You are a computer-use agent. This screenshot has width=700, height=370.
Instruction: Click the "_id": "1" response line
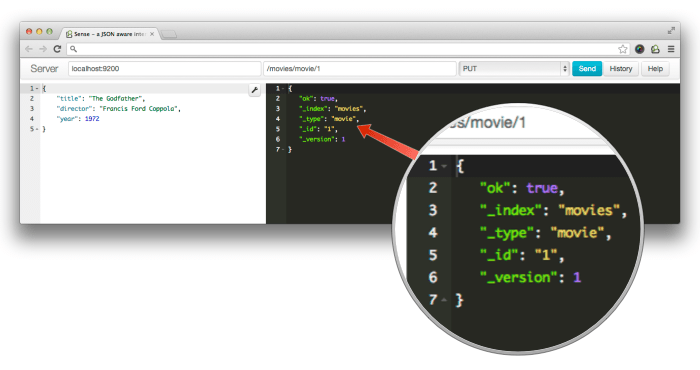tap(318, 129)
